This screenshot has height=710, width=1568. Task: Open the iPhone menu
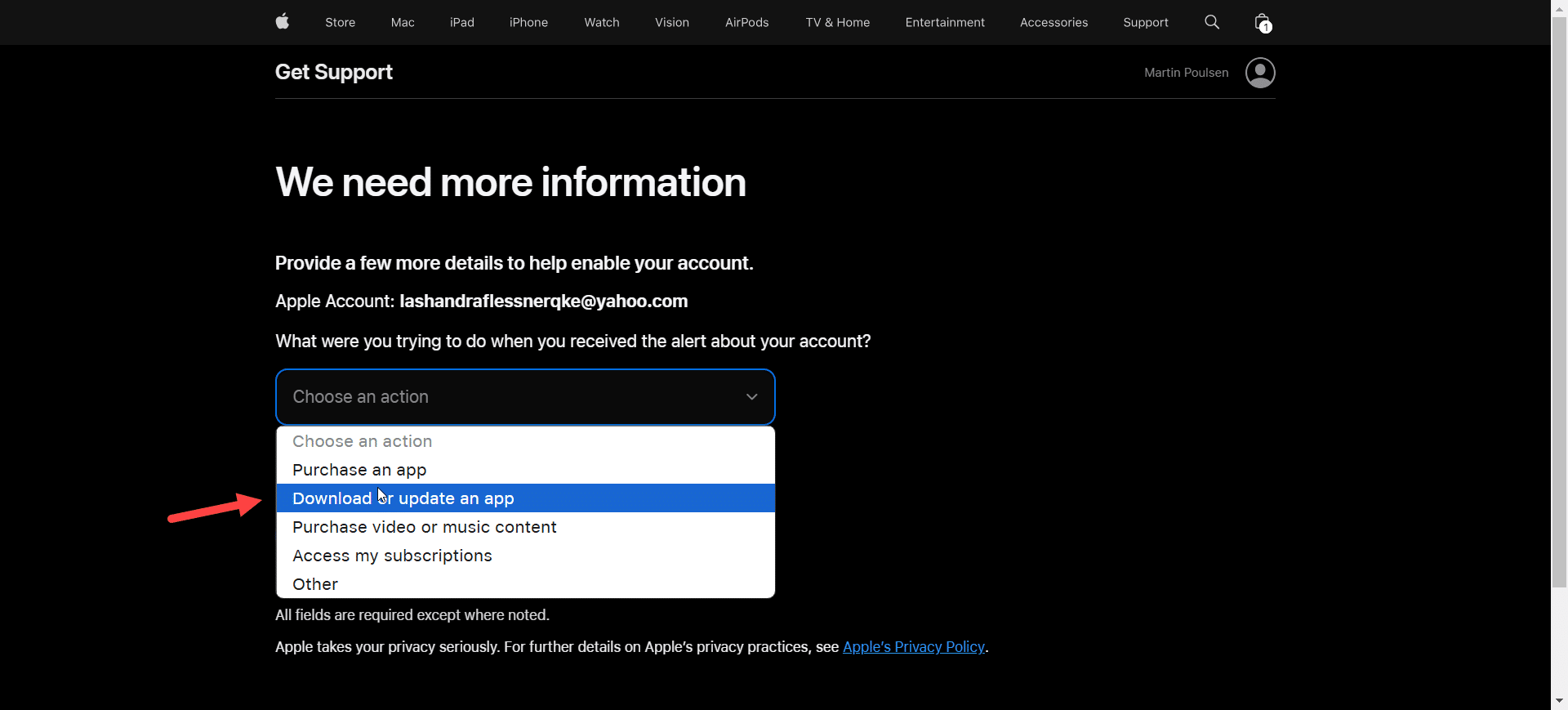528,22
